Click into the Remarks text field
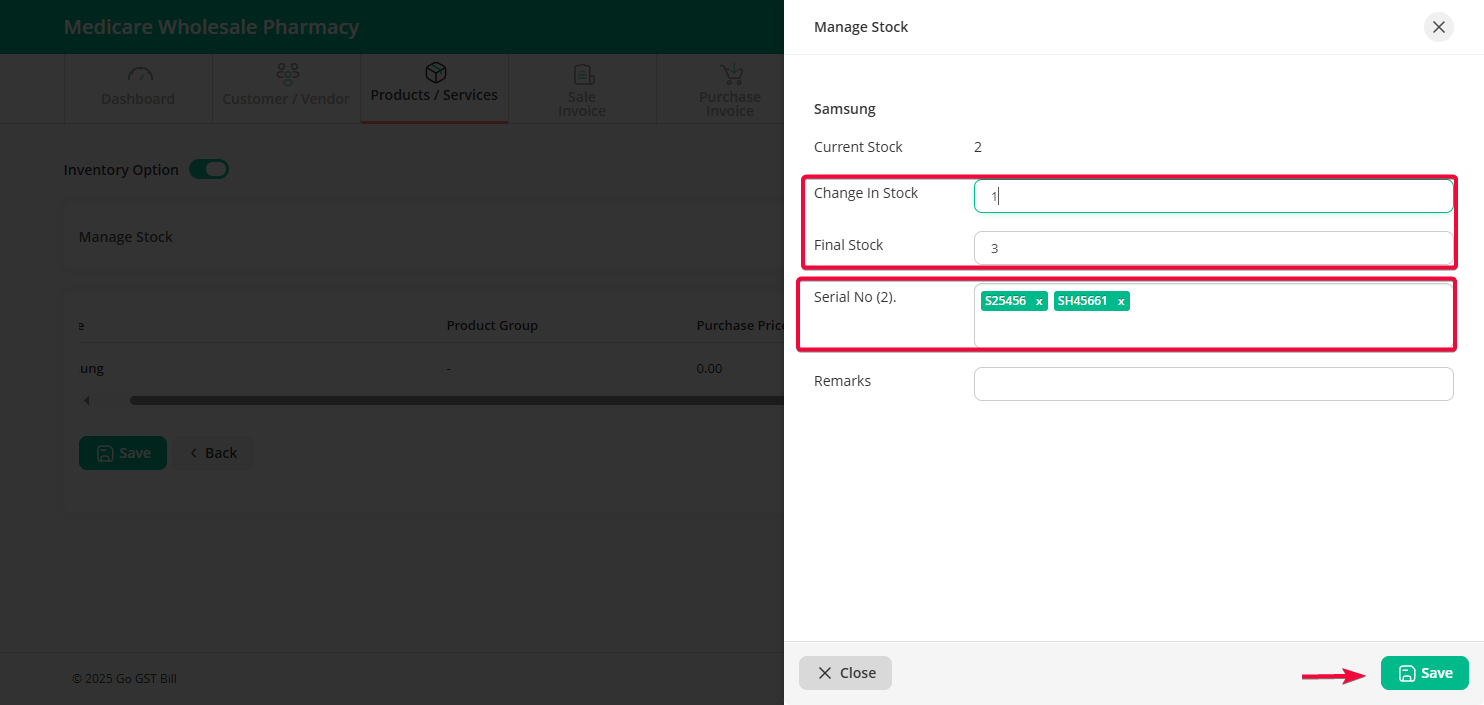 tap(1212, 384)
